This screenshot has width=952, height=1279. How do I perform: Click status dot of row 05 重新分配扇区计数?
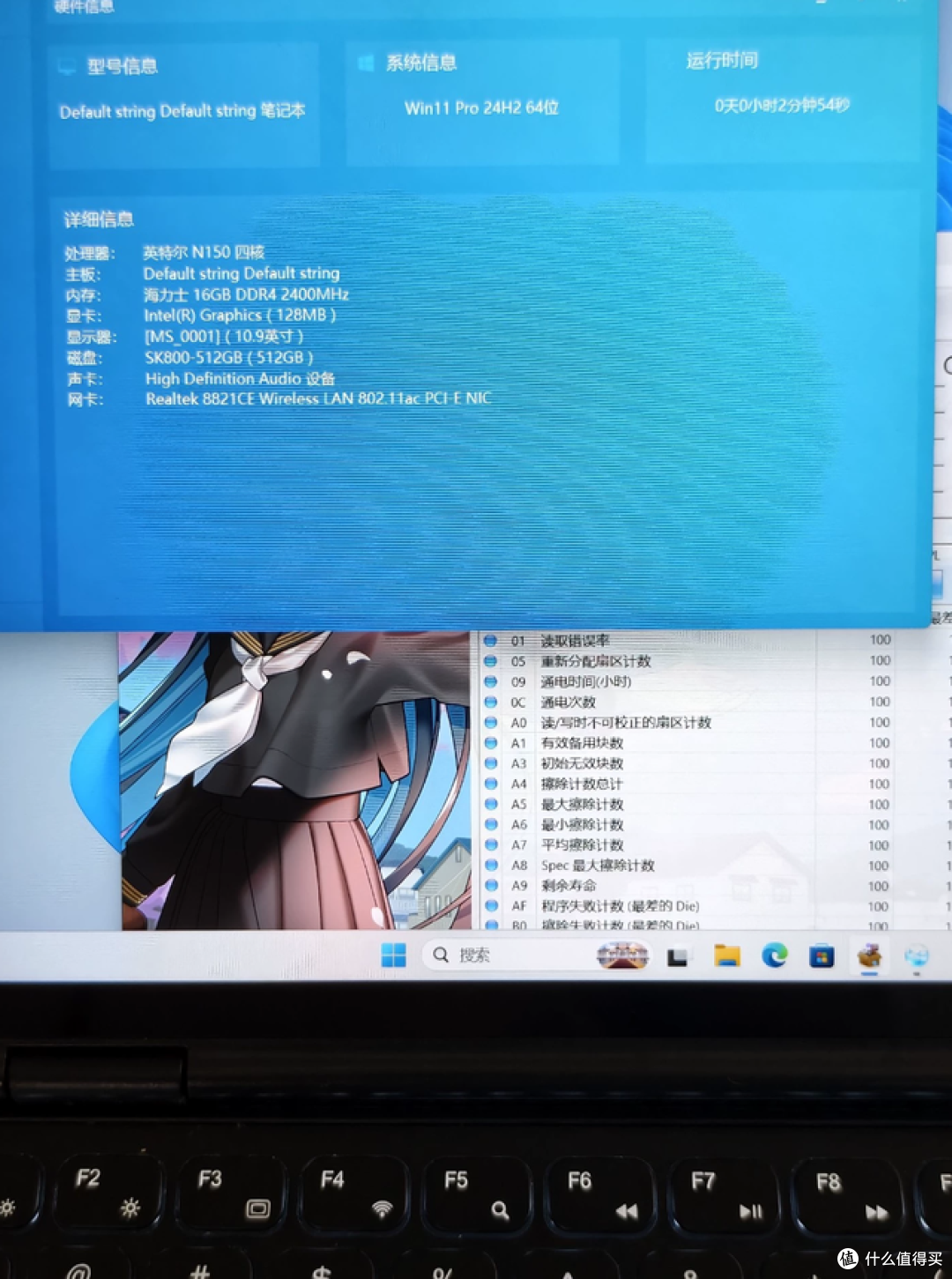pos(490,661)
